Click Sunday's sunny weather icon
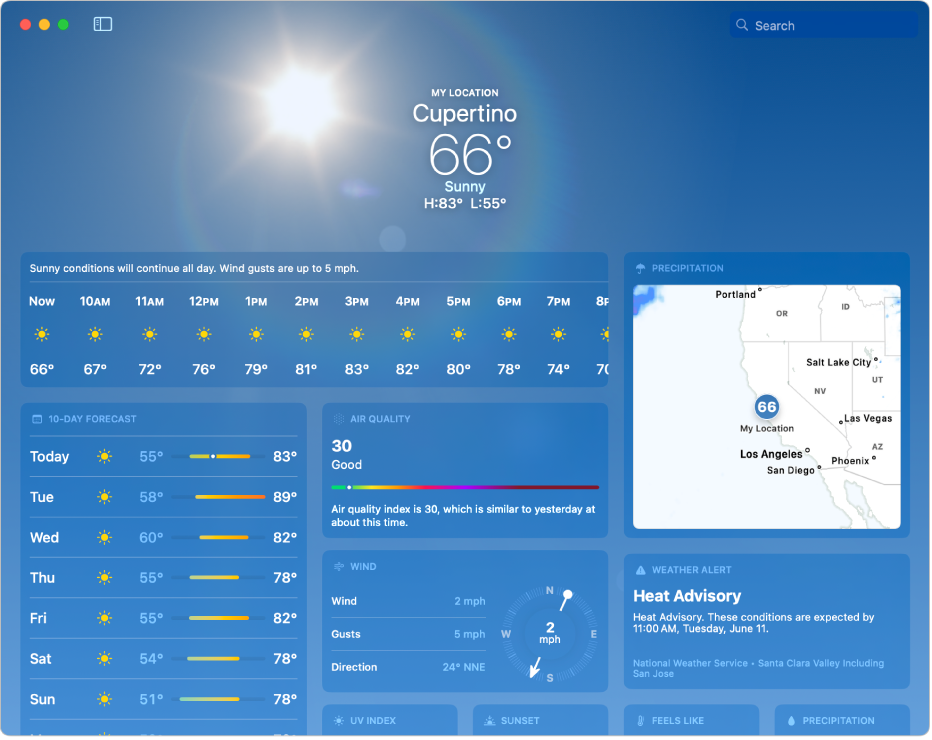This screenshot has width=932, height=740. (104, 699)
